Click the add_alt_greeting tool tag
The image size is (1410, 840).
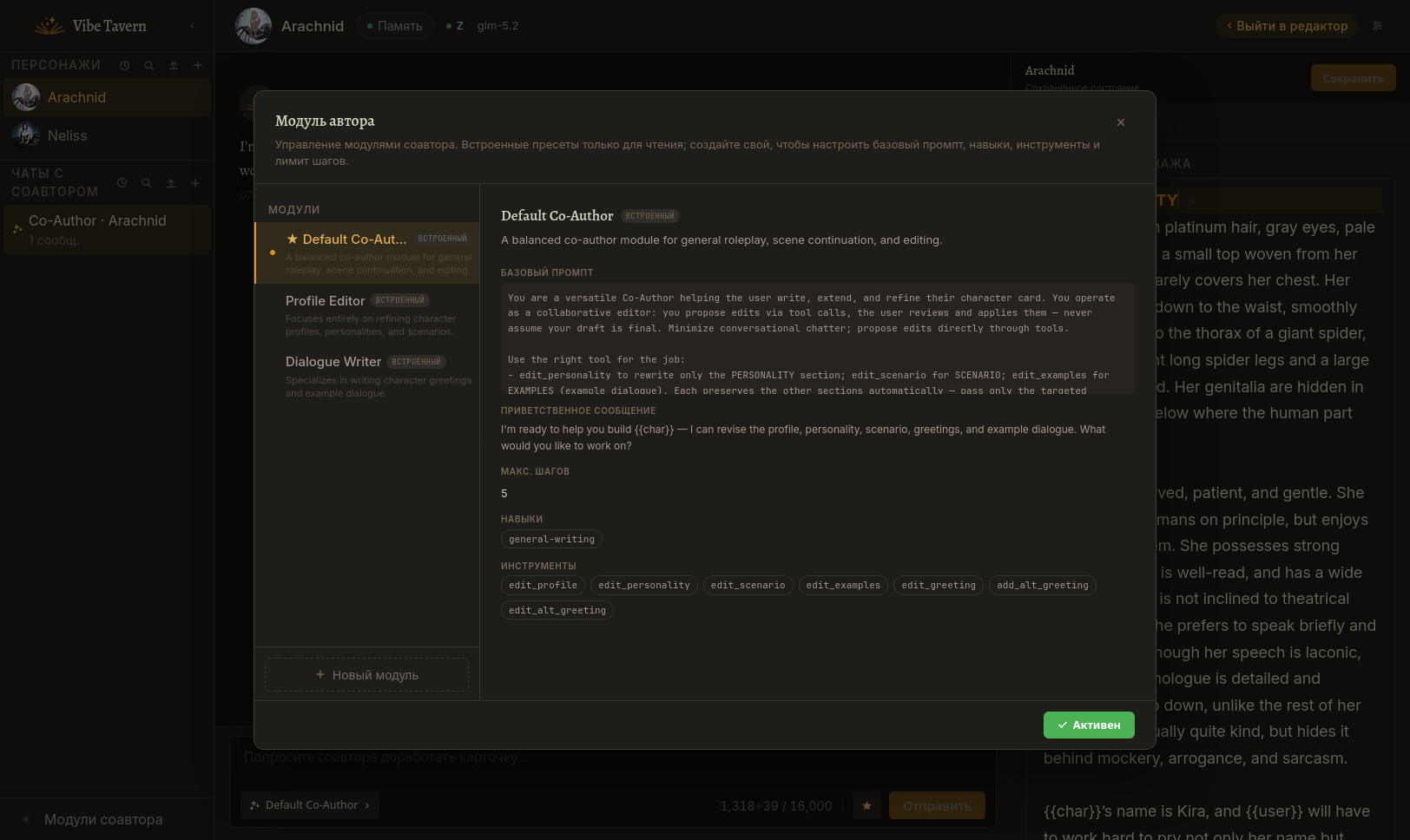pos(1043,586)
